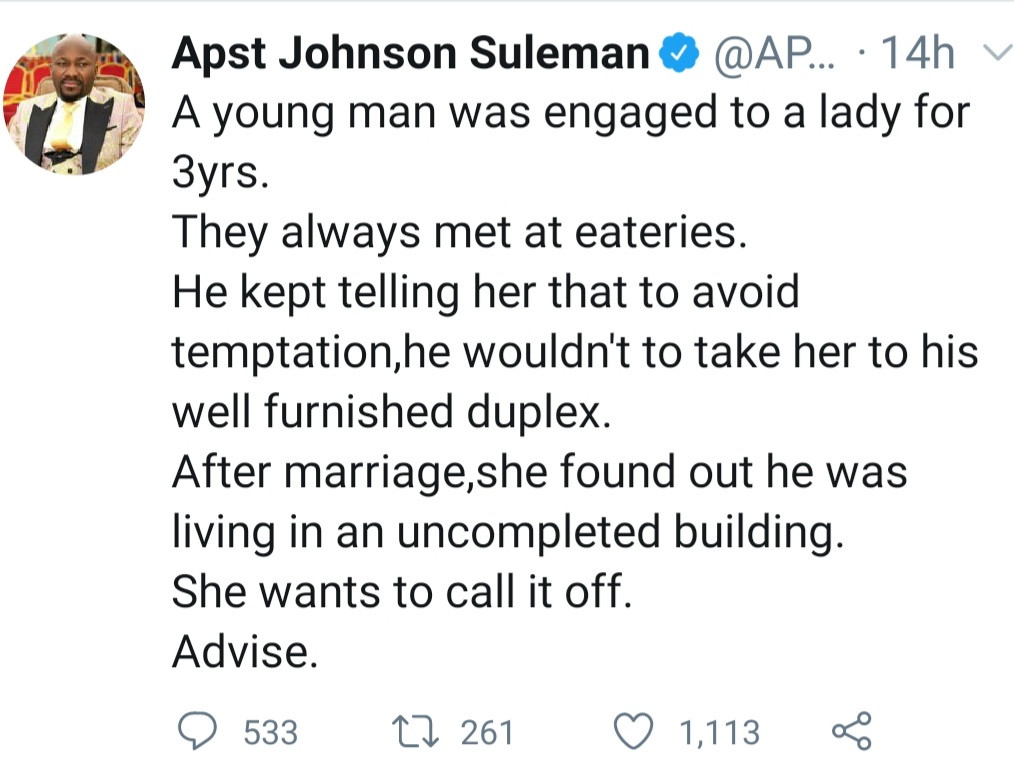This screenshot has height=772, width=1014.
Task: Open the reply speech bubble icon
Action: coord(197,731)
